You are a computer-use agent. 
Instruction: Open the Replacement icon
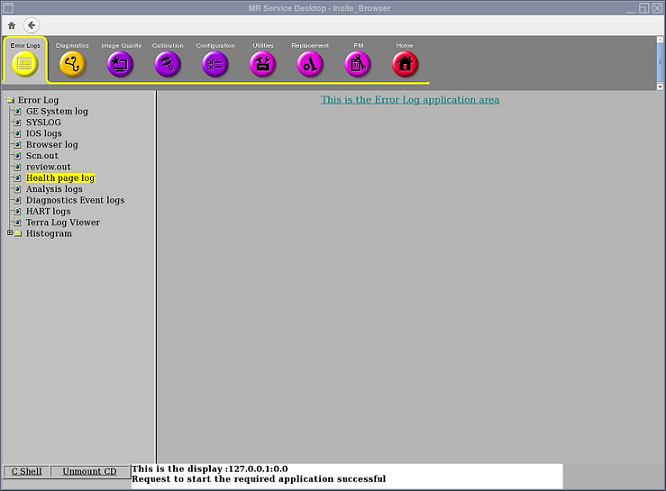tap(310, 64)
